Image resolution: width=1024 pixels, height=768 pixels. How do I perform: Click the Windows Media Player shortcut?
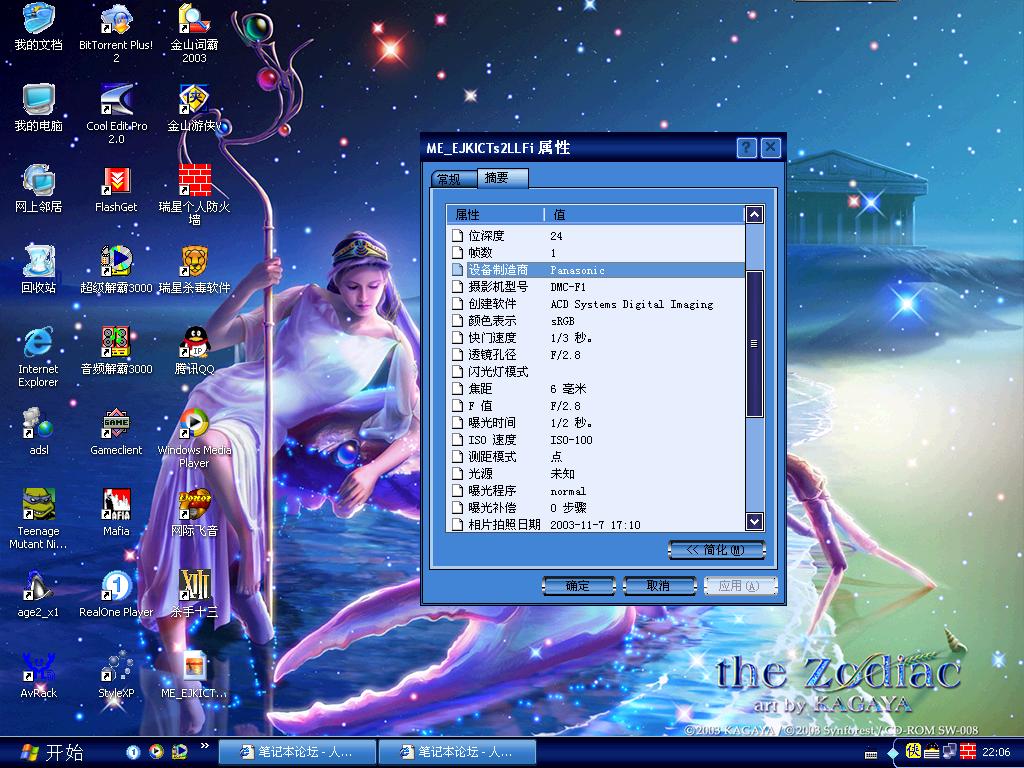[194, 425]
